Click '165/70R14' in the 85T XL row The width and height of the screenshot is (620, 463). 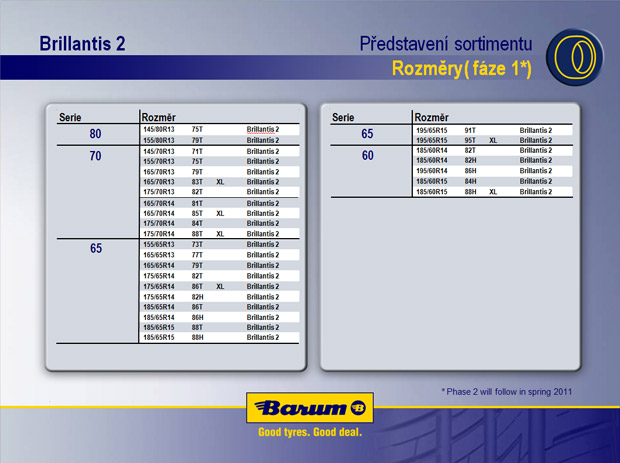(x=159, y=213)
